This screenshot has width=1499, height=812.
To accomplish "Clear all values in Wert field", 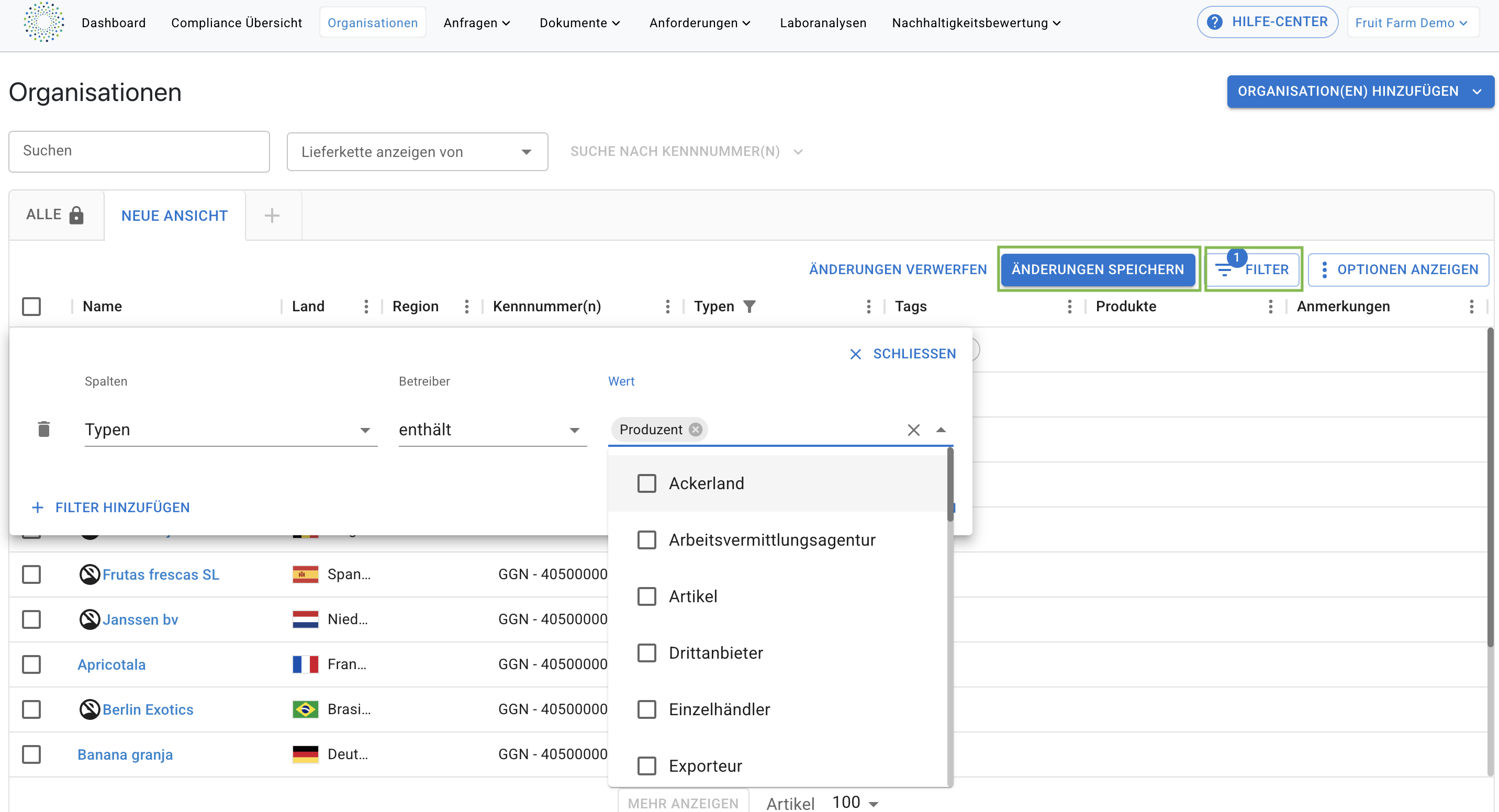I will point(914,431).
